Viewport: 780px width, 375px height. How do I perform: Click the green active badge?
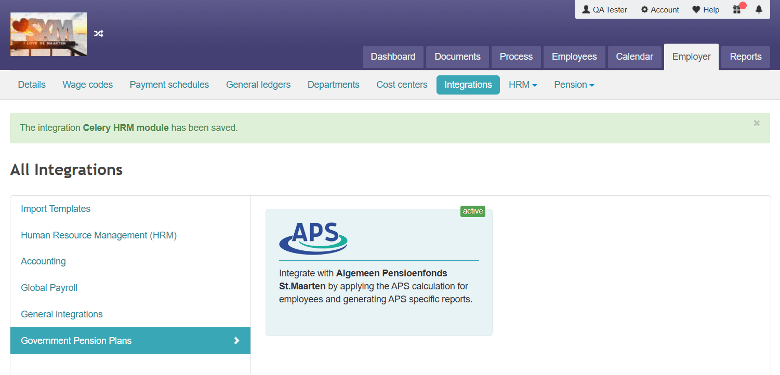tap(473, 211)
